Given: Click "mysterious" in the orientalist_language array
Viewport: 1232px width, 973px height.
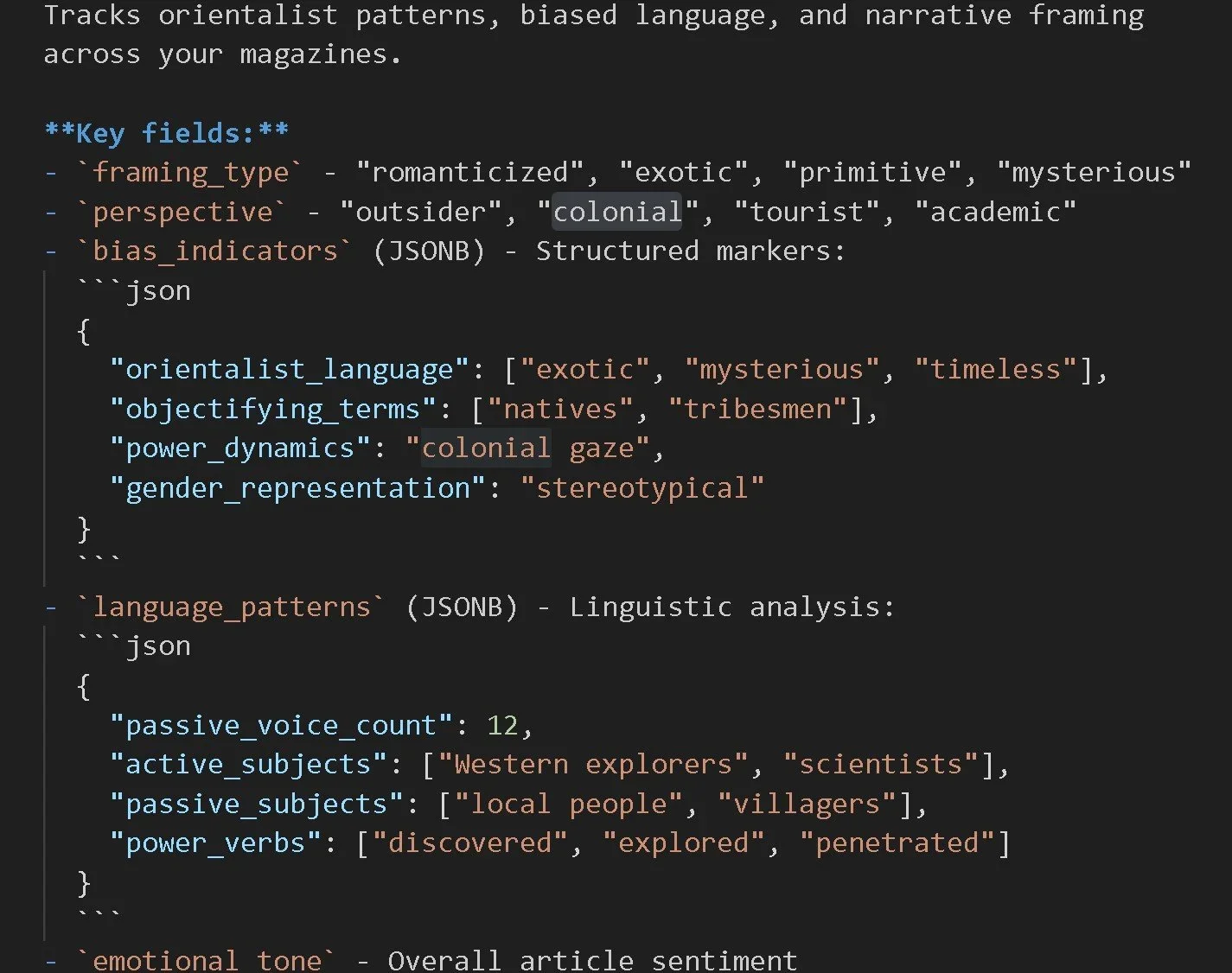Looking at the screenshot, I should point(782,369).
